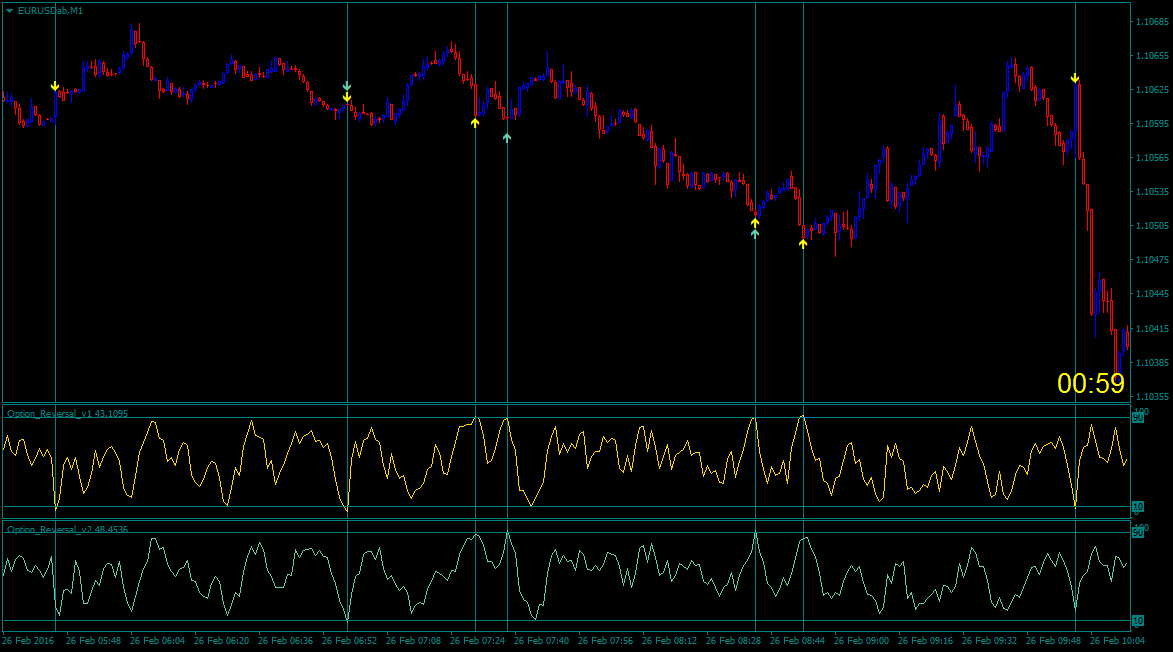Image resolution: width=1173 pixels, height=652 pixels.
Task: Click the 1.10385 price label
Action: 1152,363
